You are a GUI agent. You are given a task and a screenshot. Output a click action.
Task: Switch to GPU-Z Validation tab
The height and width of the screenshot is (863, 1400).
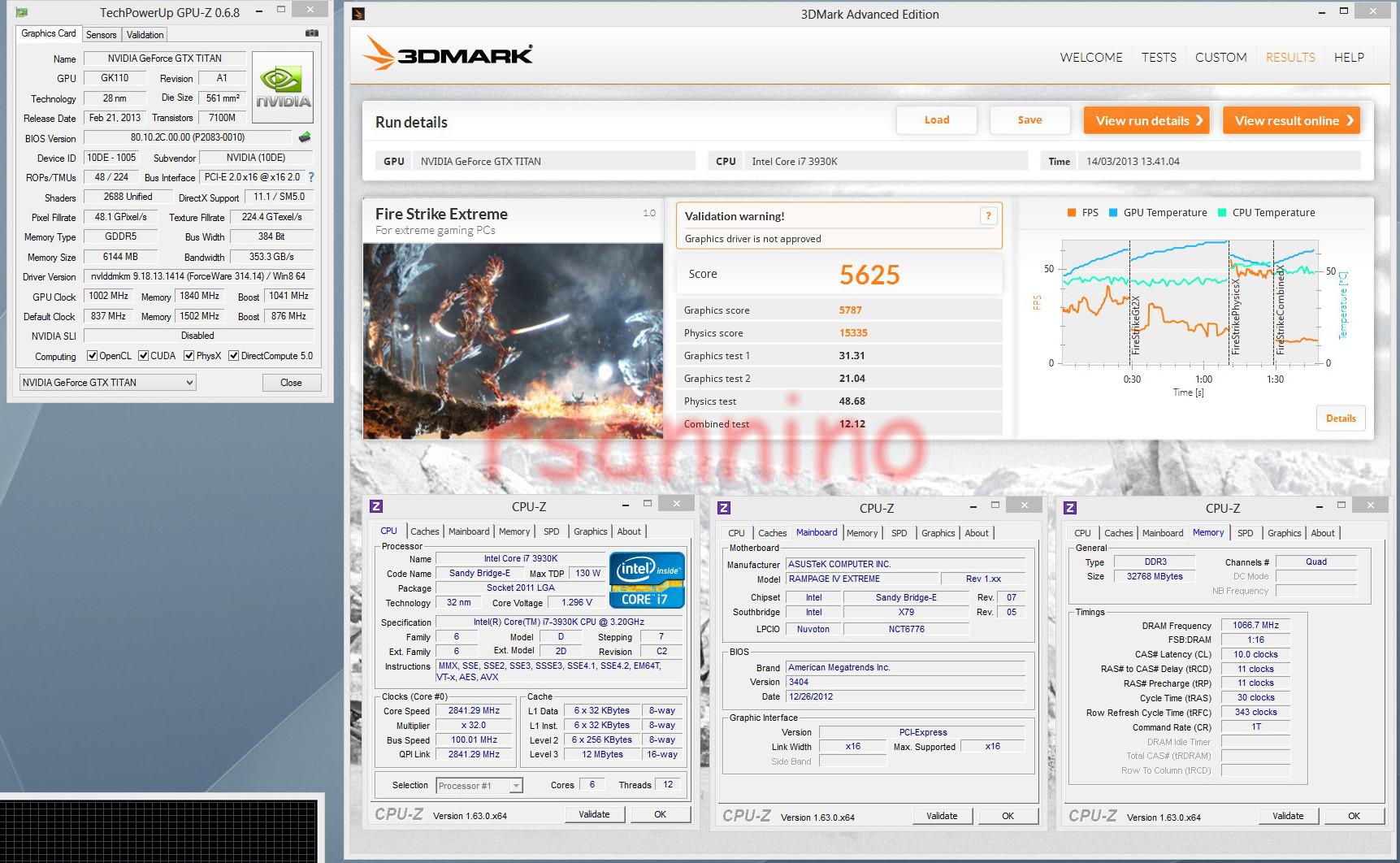click(145, 34)
